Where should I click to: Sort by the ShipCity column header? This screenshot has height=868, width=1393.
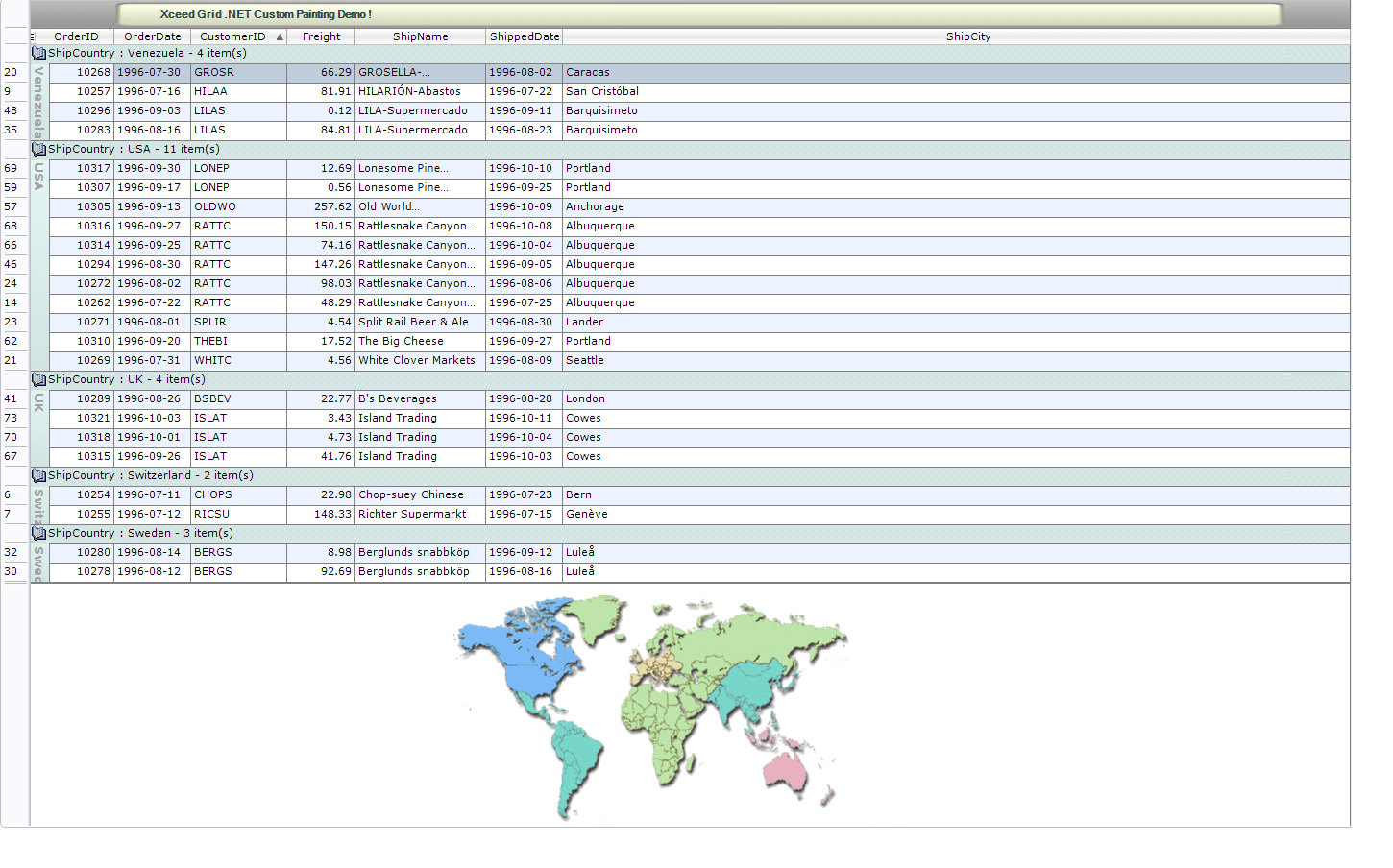tap(956, 36)
